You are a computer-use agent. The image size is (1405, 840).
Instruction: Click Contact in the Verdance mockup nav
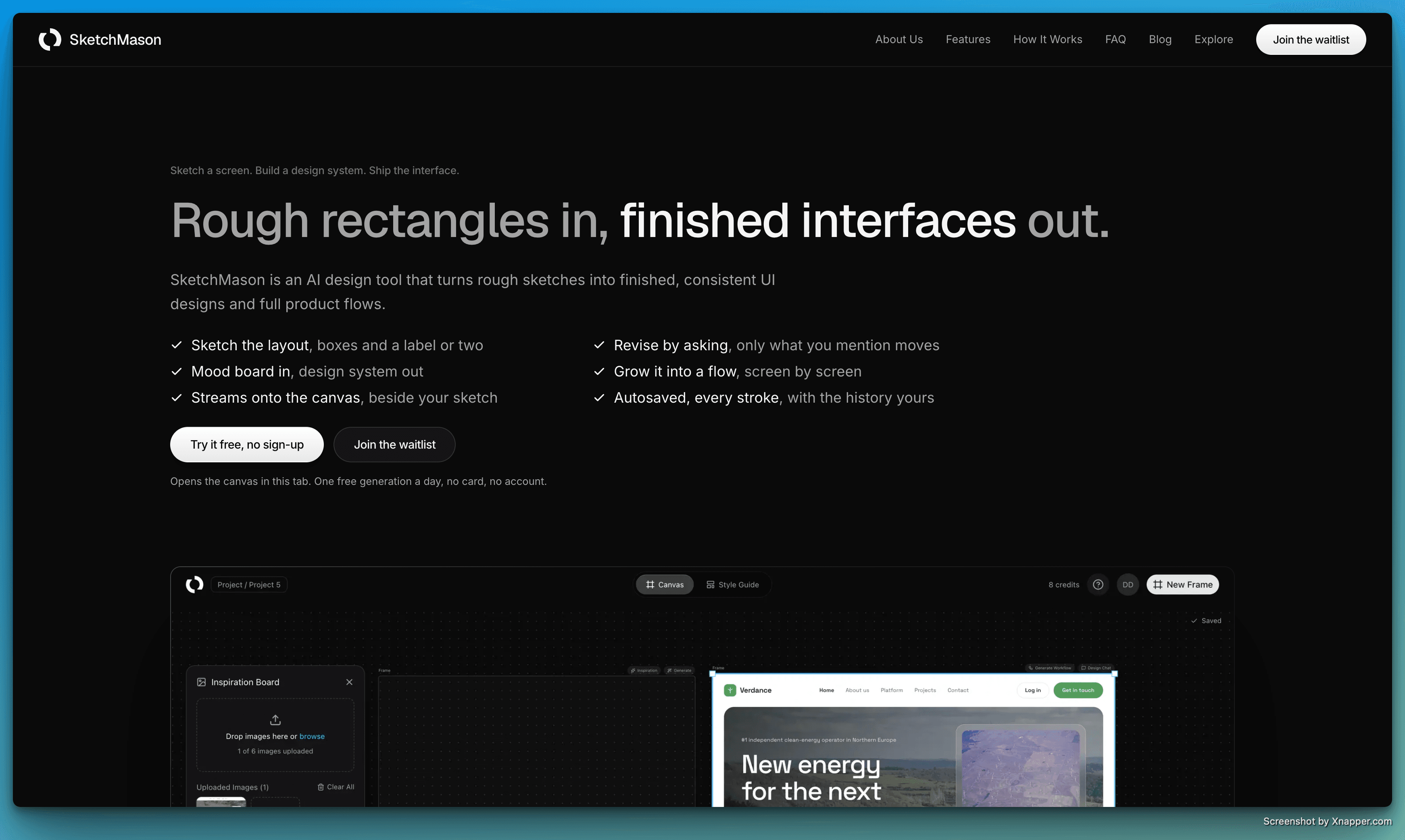958,690
